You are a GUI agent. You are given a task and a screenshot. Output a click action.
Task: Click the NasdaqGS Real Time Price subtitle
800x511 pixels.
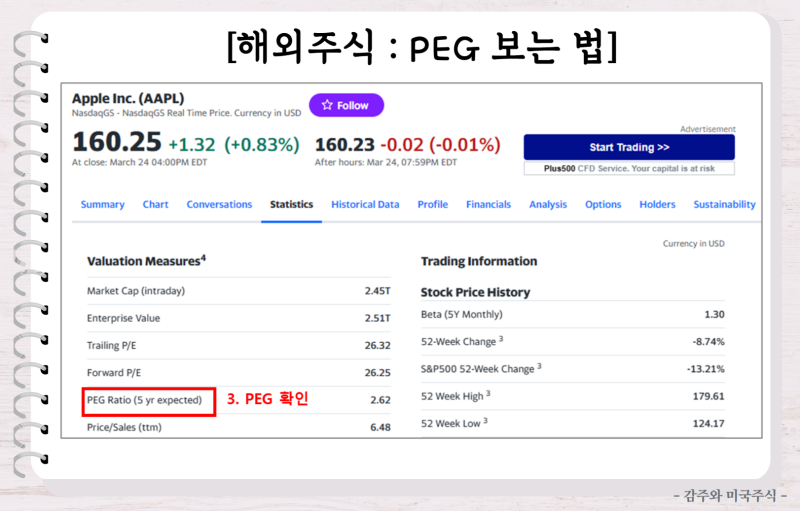pyautogui.click(x=187, y=113)
